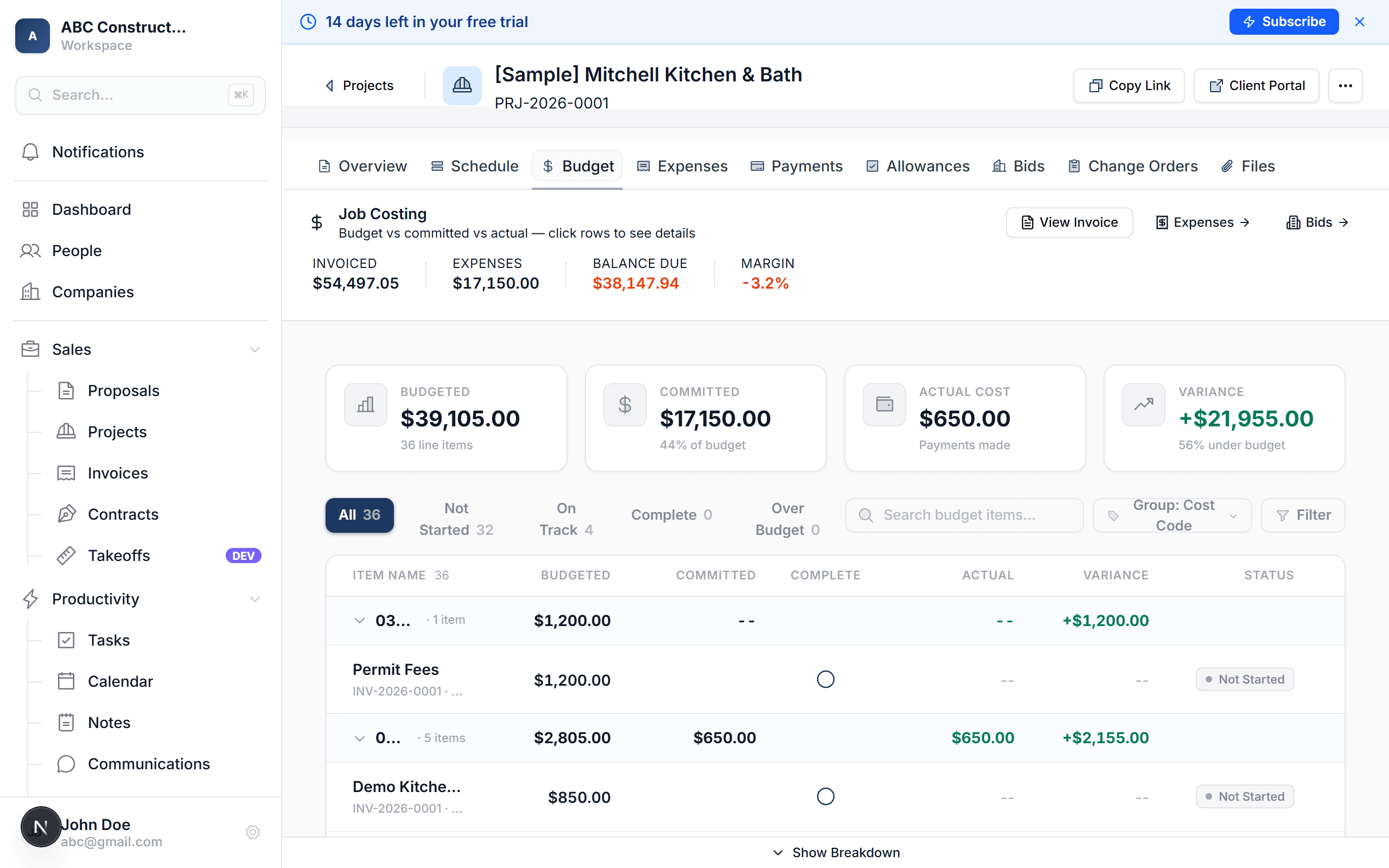
Task: Mark Permit Fees complete with its circle checkbox
Action: point(825,679)
